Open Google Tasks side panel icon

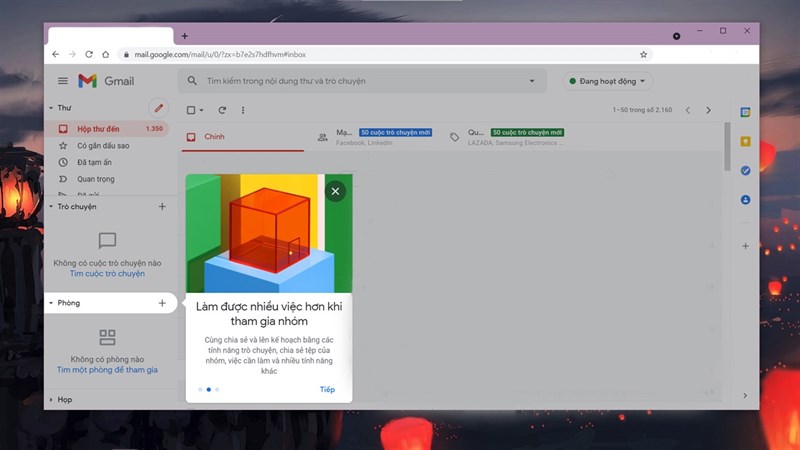point(745,170)
